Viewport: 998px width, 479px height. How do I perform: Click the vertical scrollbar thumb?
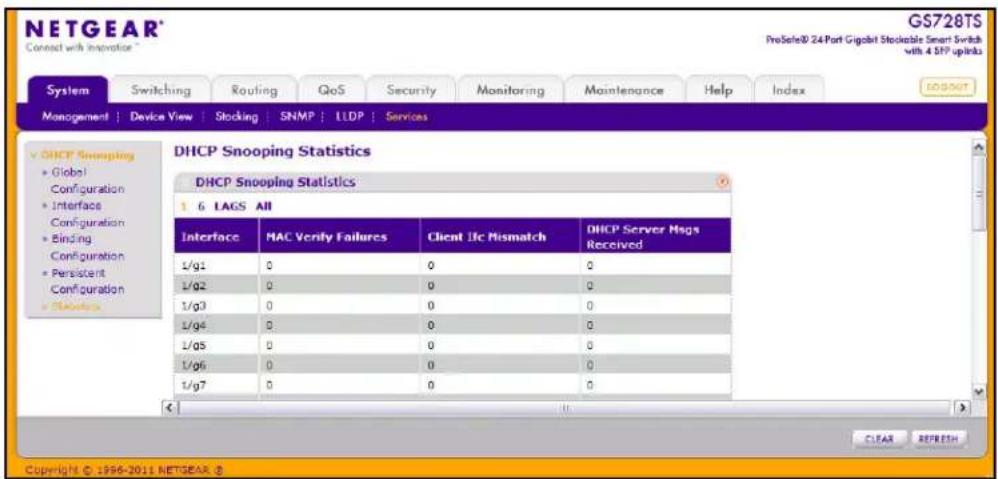click(x=980, y=195)
